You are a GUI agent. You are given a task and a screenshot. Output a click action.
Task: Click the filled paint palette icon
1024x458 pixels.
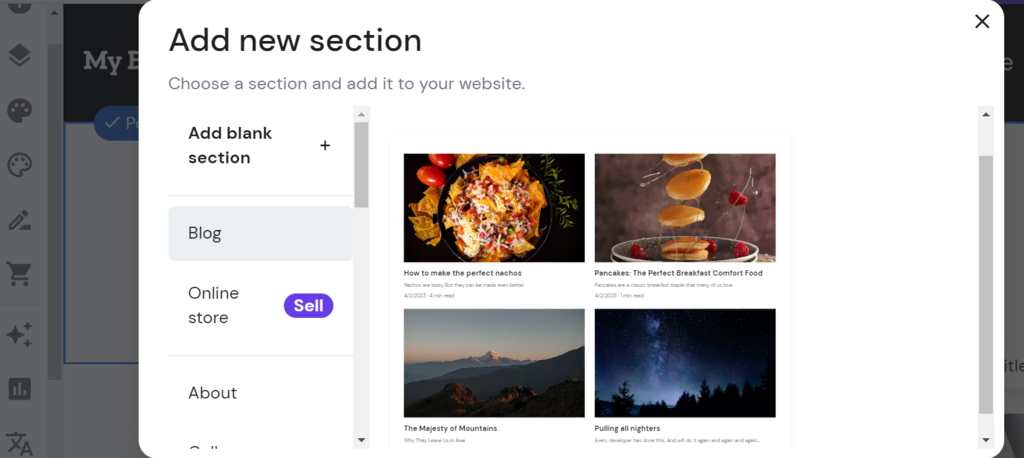[19, 111]
